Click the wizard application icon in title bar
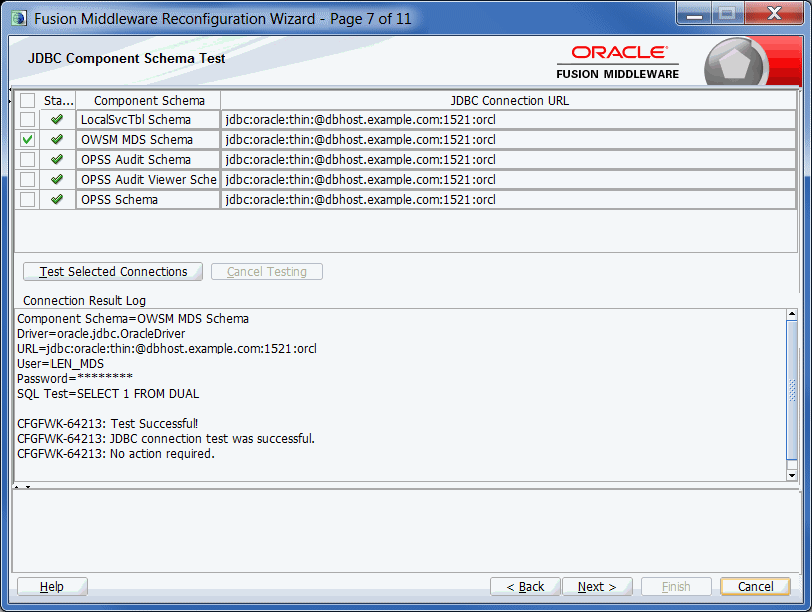The image size is (812, 612). point(18,19)
